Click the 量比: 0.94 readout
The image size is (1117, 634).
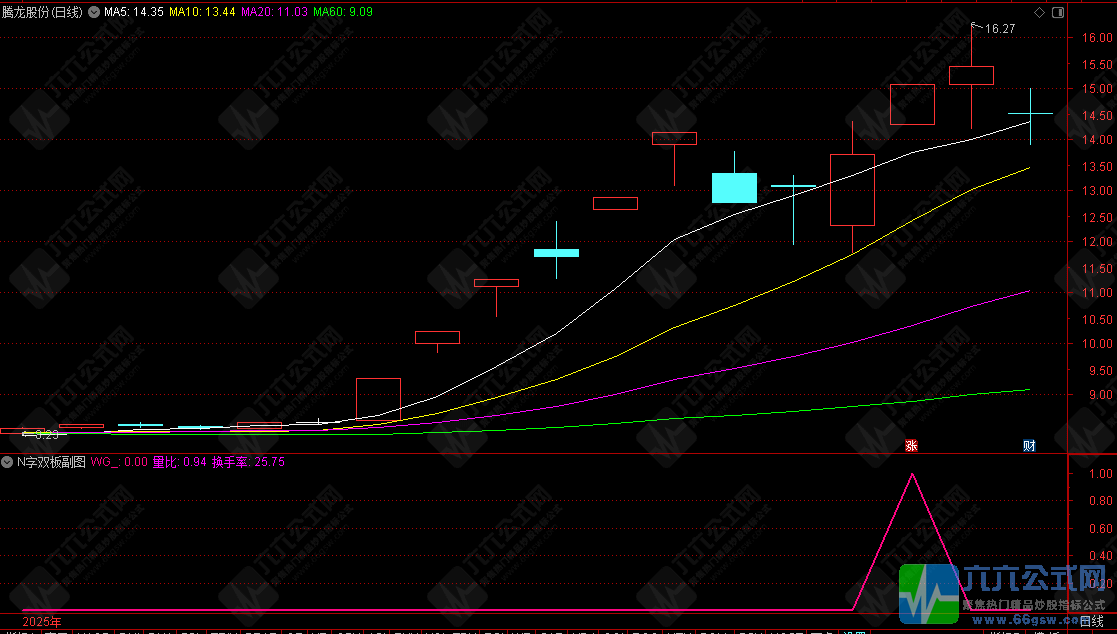point(180,462)
